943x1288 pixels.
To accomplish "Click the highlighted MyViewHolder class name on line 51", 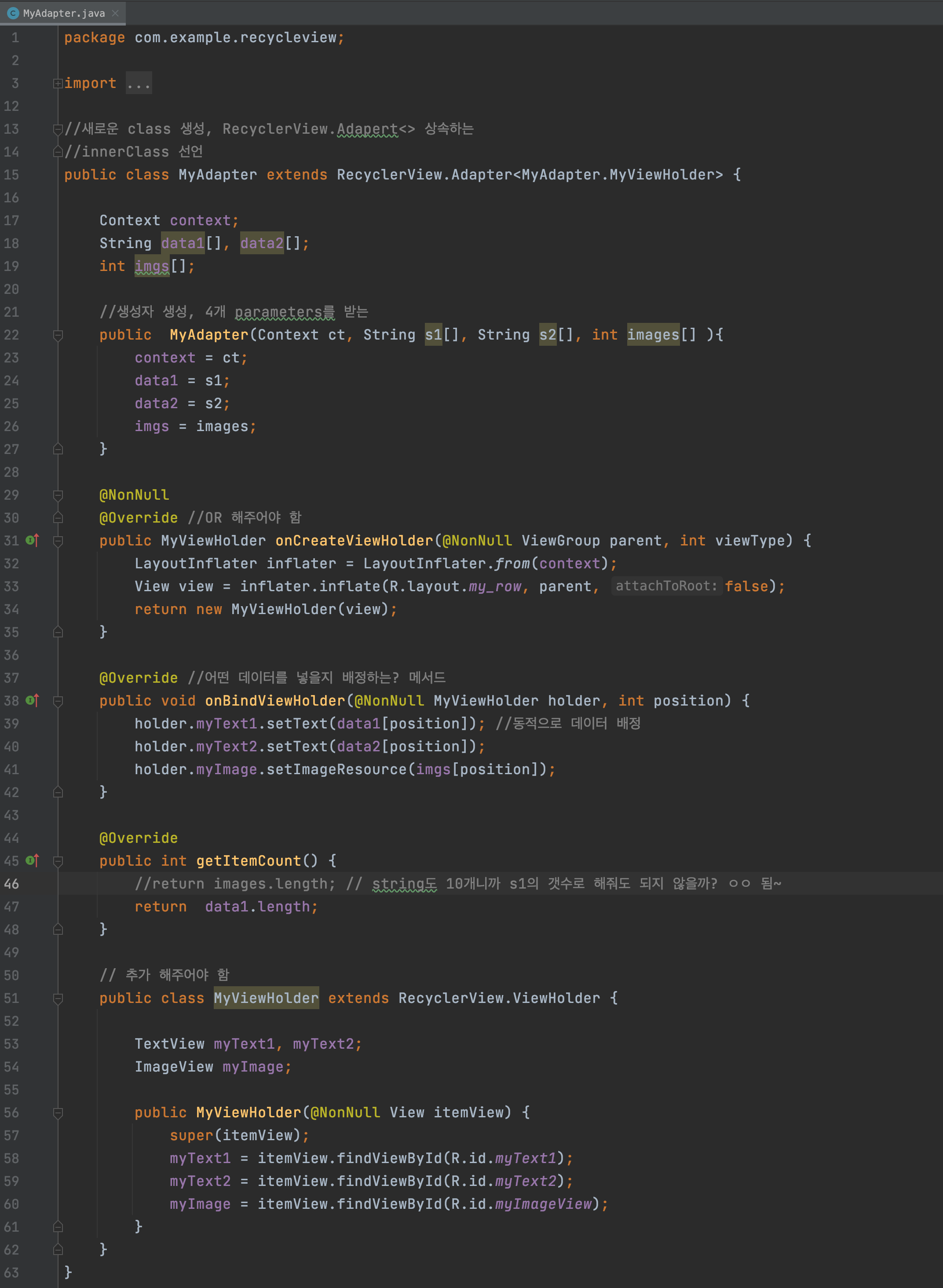I will pos(266,998).
